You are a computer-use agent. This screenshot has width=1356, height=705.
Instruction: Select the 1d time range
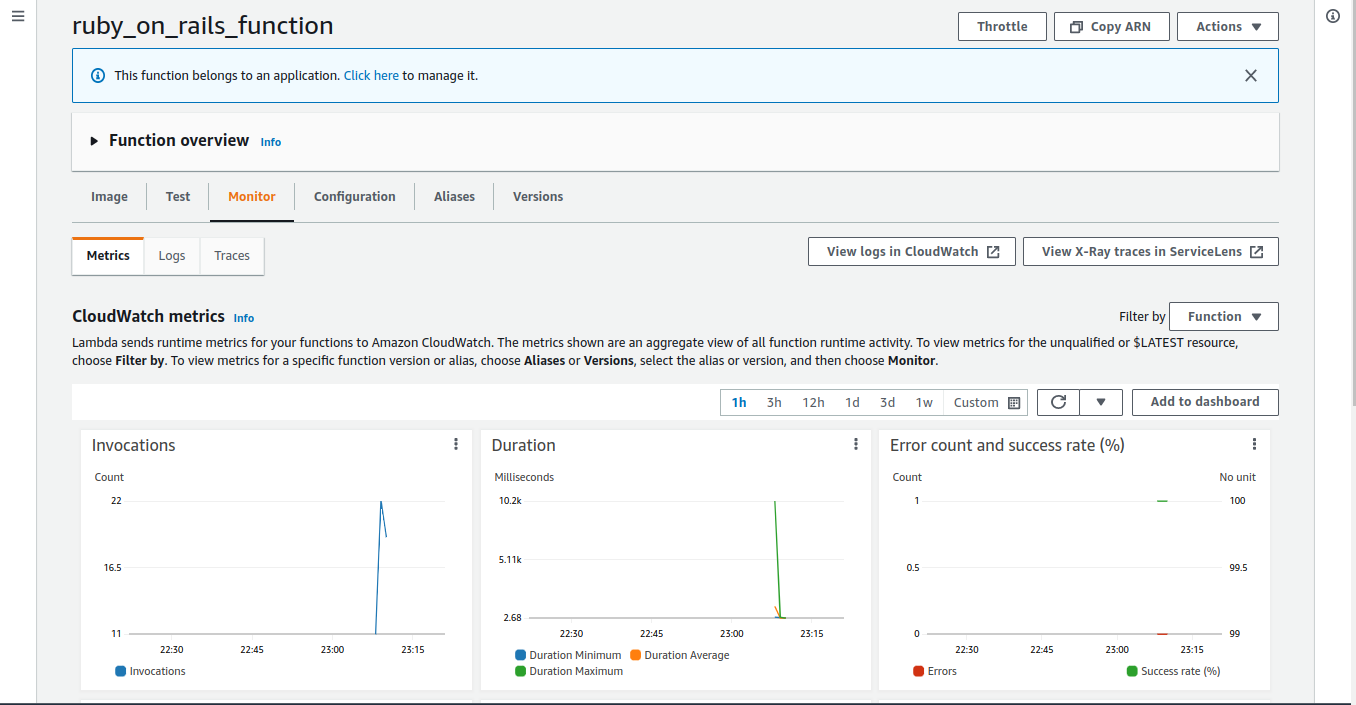[852, 402]
